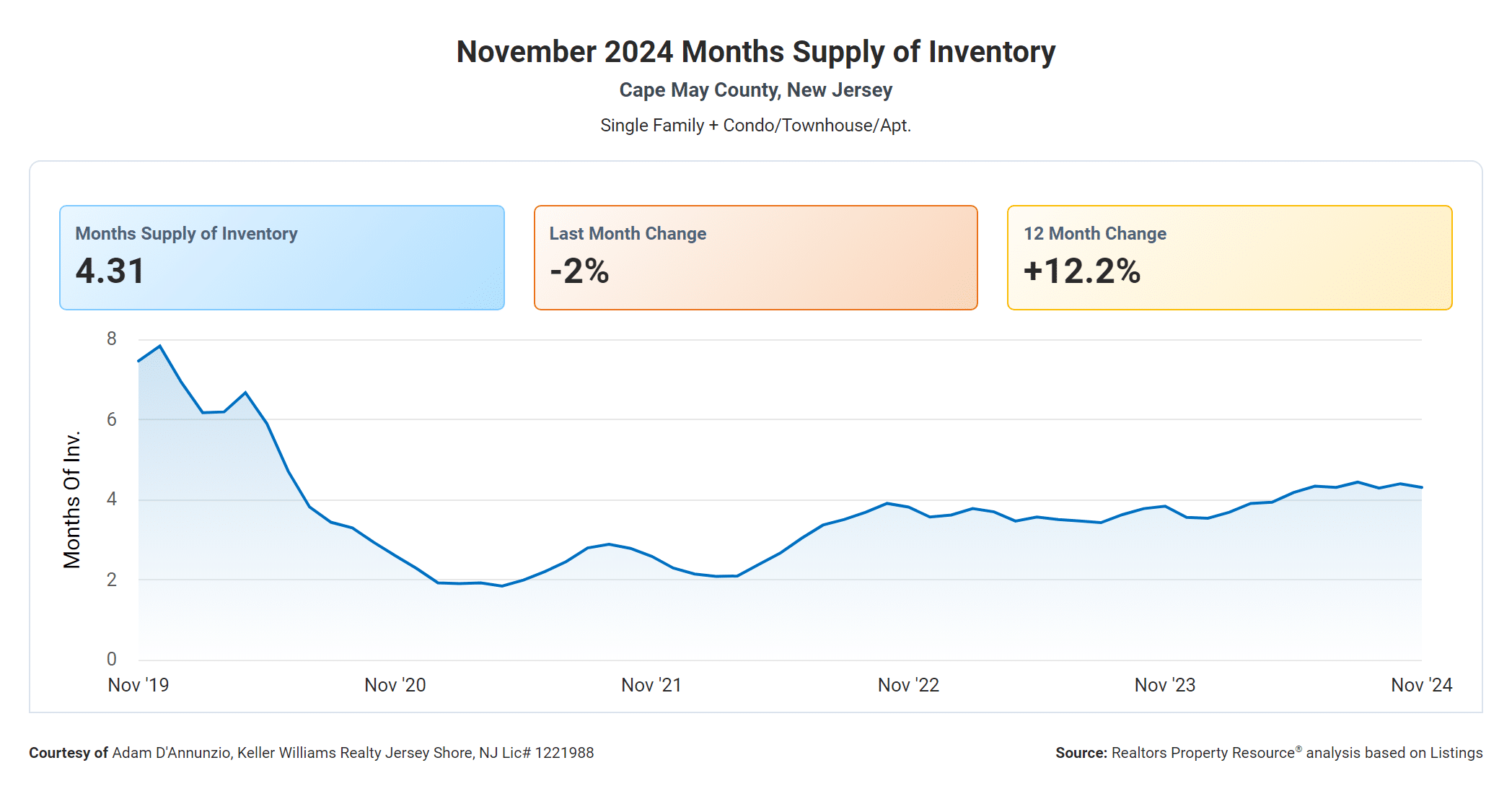Click the highest peak of the chart line

pyautogui.click(x=159, y=346)
